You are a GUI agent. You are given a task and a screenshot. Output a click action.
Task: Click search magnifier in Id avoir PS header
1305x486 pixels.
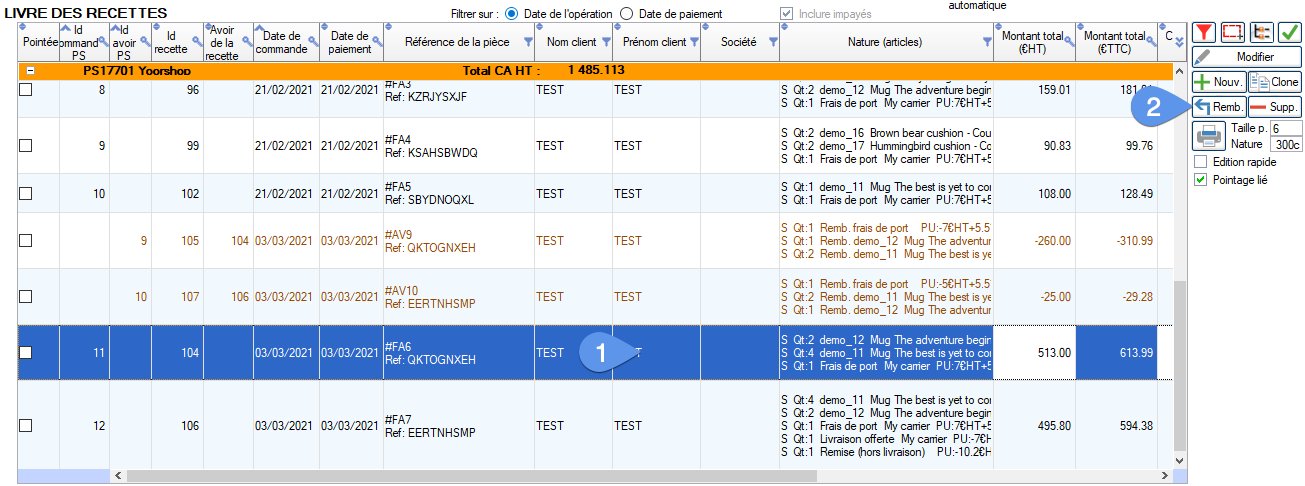(145, 42)
